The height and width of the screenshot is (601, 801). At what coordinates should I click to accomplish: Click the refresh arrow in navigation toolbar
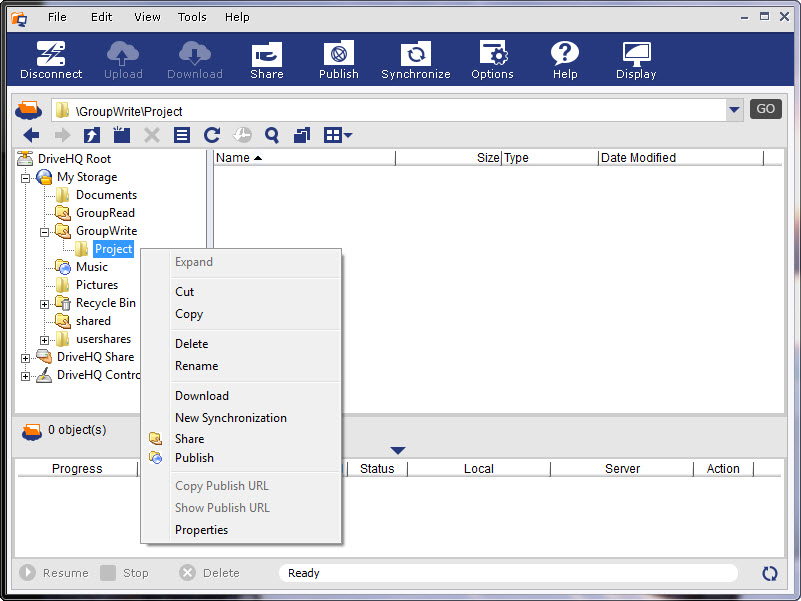click(x=212, y=135)
